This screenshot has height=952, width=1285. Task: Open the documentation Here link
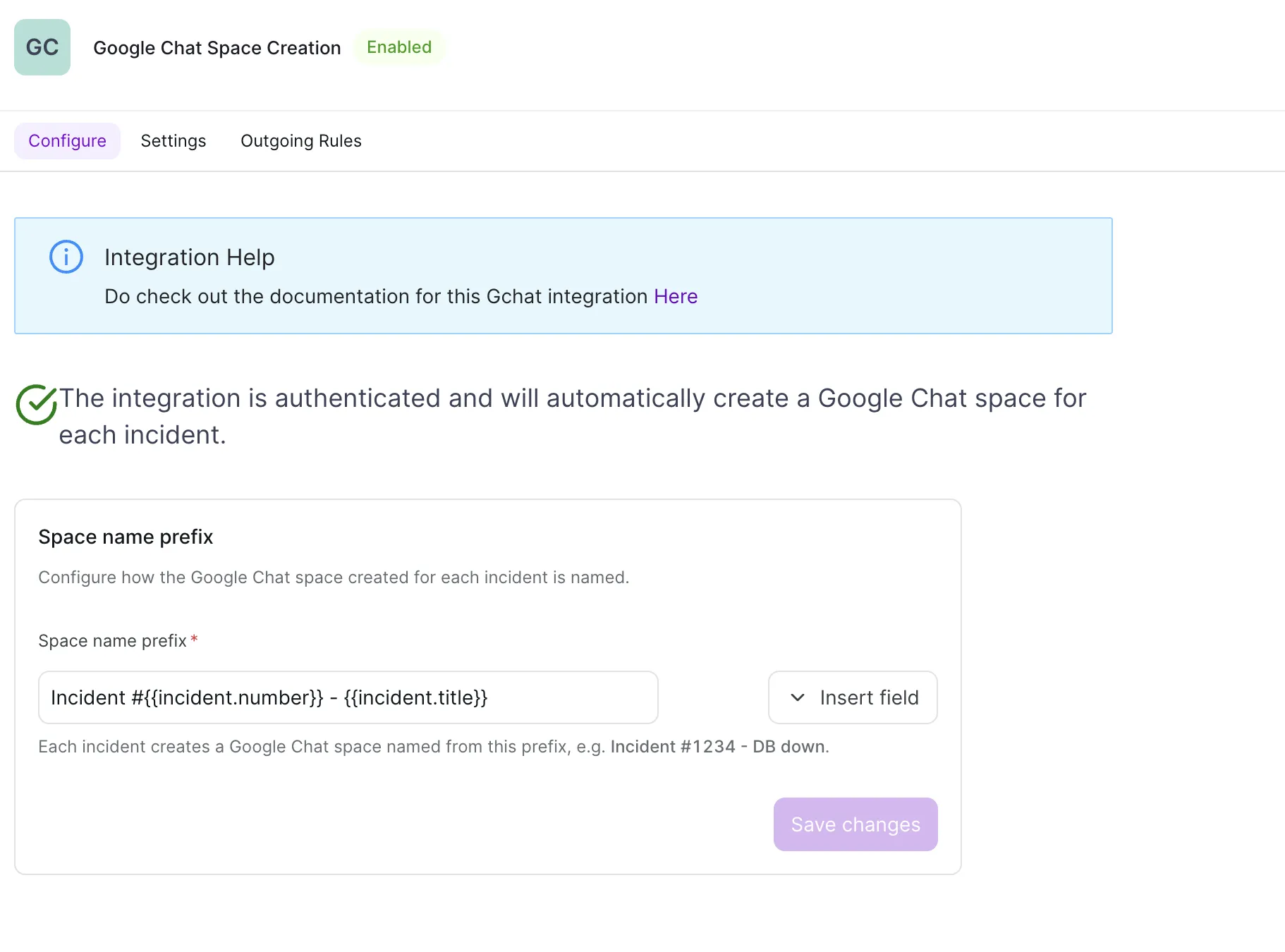[676, 296]
